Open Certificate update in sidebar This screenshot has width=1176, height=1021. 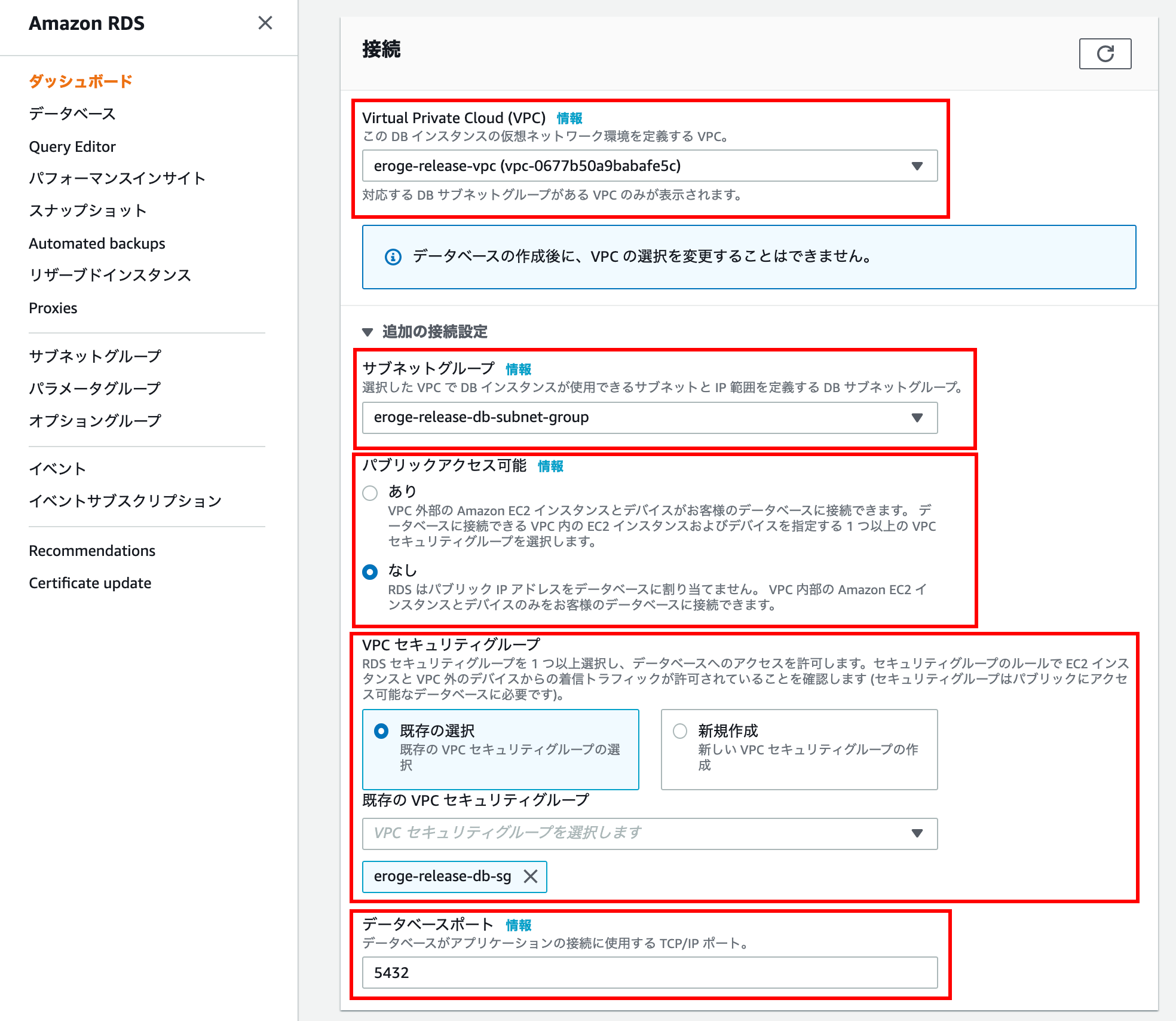point(90,583)
